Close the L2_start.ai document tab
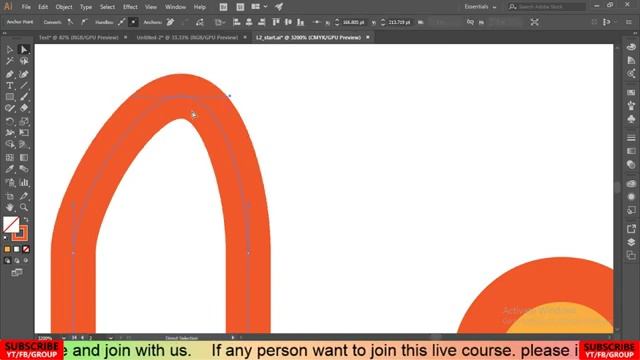 pyautogui.click(x=368, y=37)
